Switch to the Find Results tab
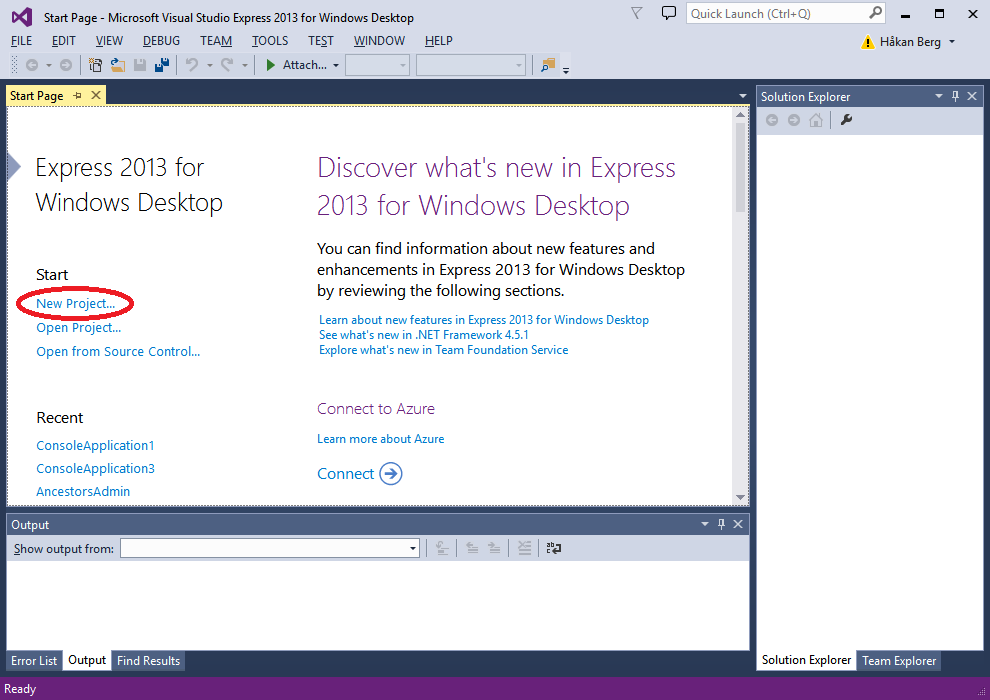The image size is (990, 700). coord(148,660)
